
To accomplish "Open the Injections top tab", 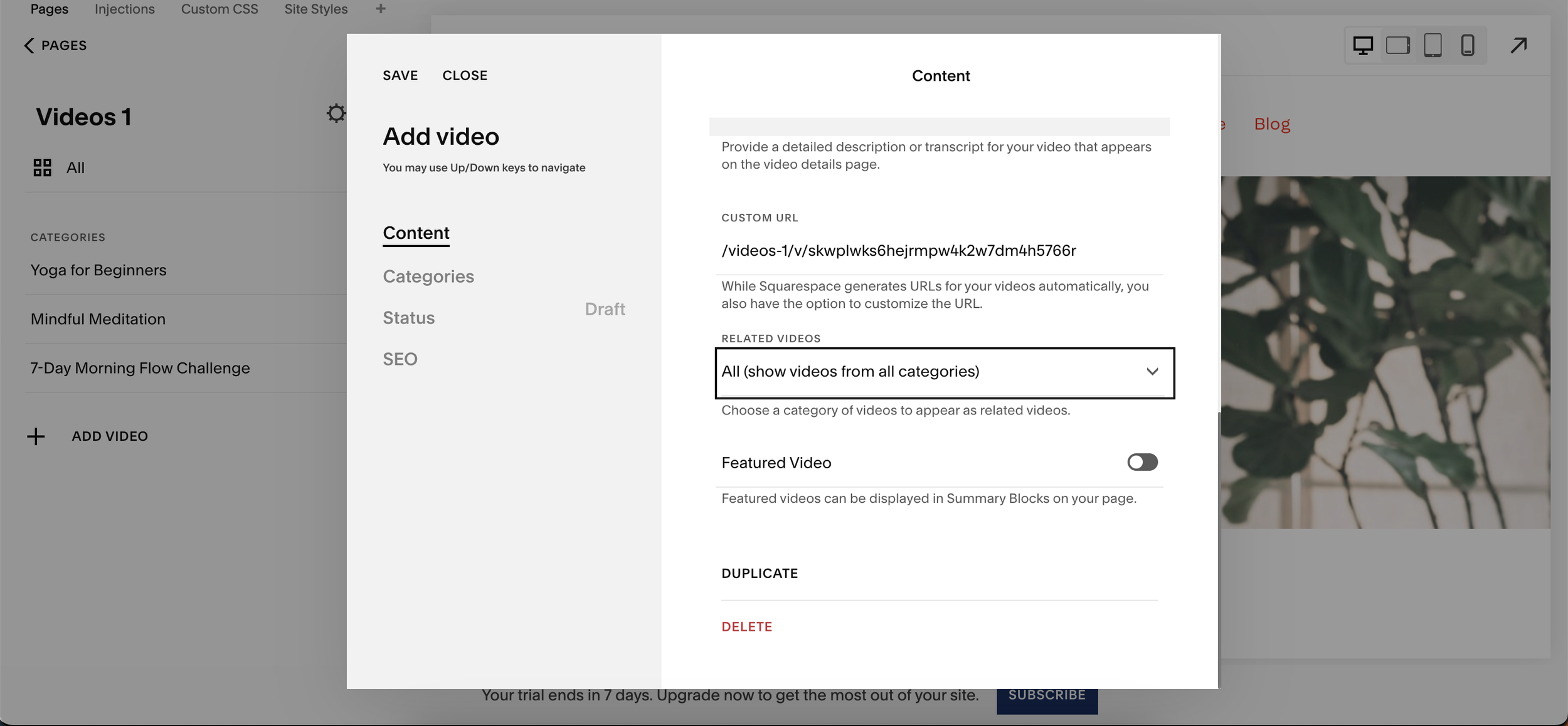I will 124,9.
